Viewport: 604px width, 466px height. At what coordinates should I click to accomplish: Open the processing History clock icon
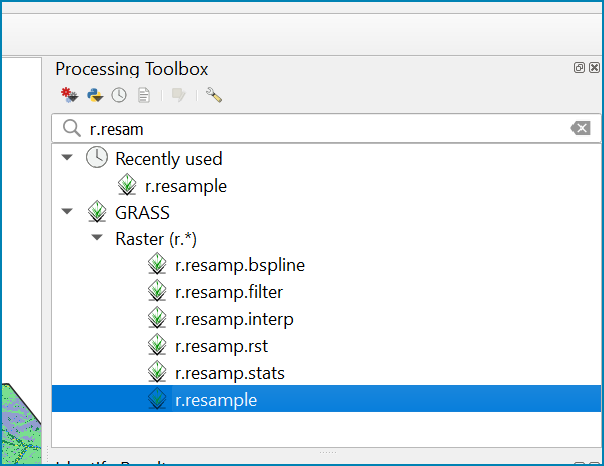[119, 95]
